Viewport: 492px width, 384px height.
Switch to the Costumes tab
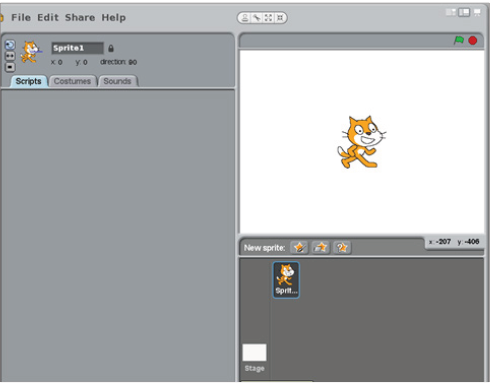[x=72, y=81]
